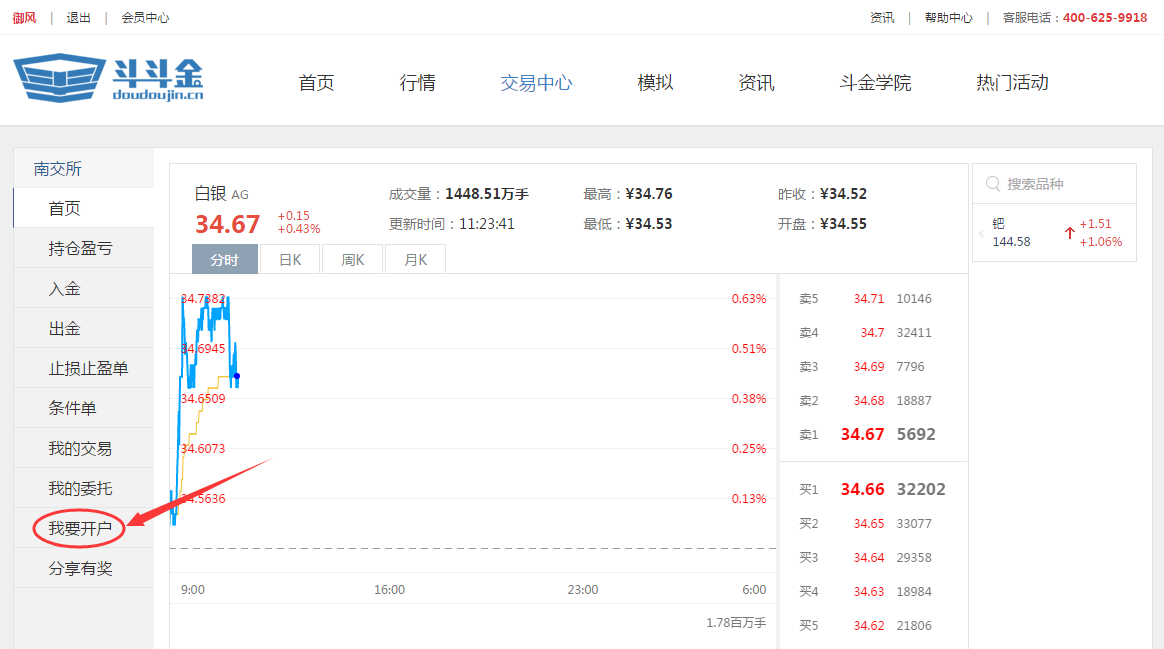Open the 交易中心 menu item
The image size is (1164, 649).
pos(536,83)
